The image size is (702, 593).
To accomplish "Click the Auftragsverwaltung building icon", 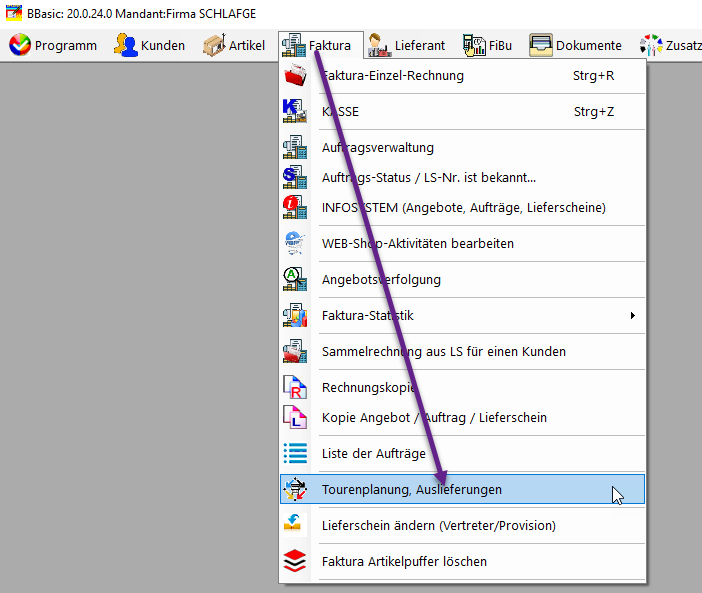I will click(295, 147).
